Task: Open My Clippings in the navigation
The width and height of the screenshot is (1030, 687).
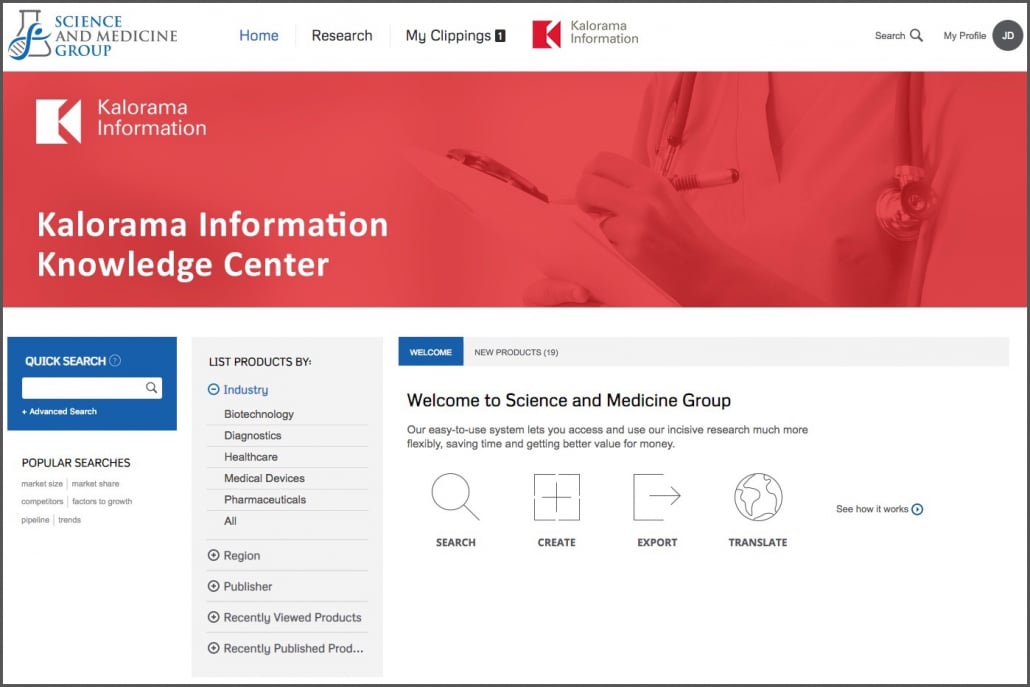Action: click(x=448, y=36)
